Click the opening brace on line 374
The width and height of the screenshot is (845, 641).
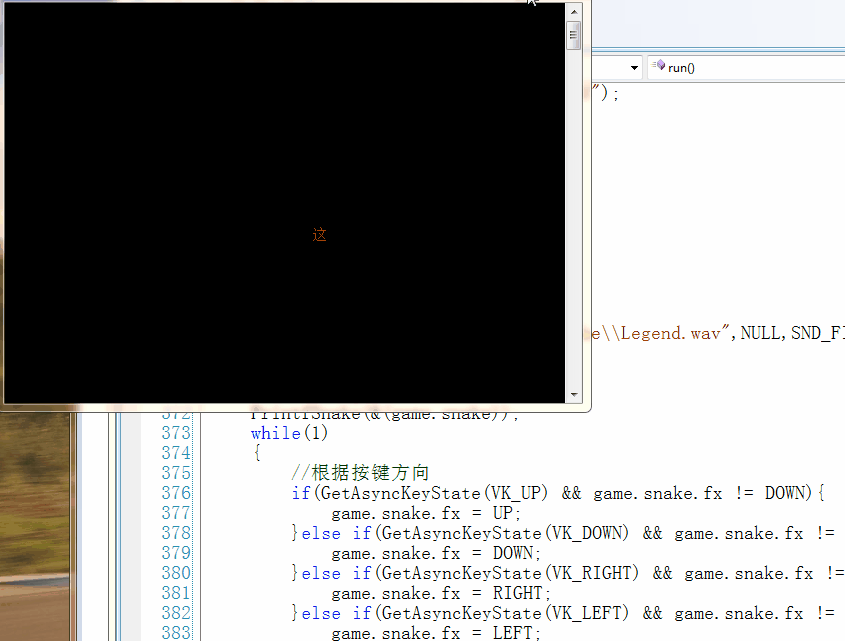[x=257, y=453]
